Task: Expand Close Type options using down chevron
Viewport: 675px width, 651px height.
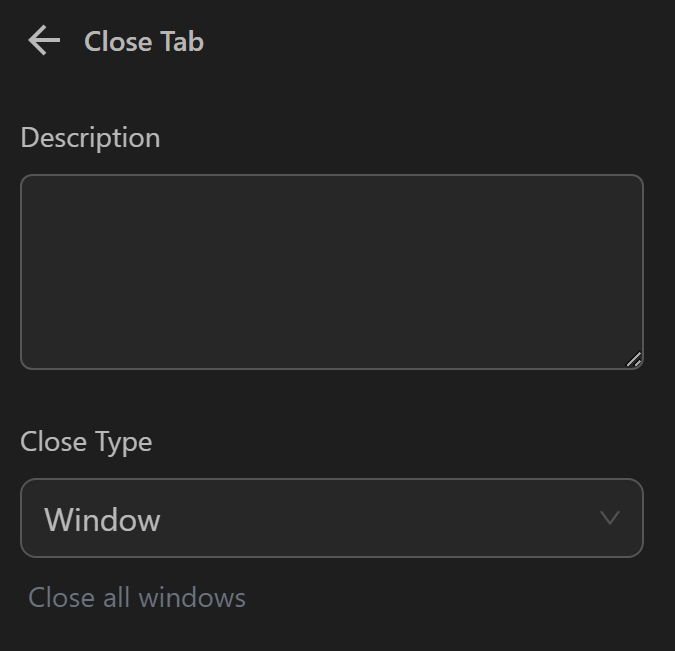Action: (x=609, y=518)
